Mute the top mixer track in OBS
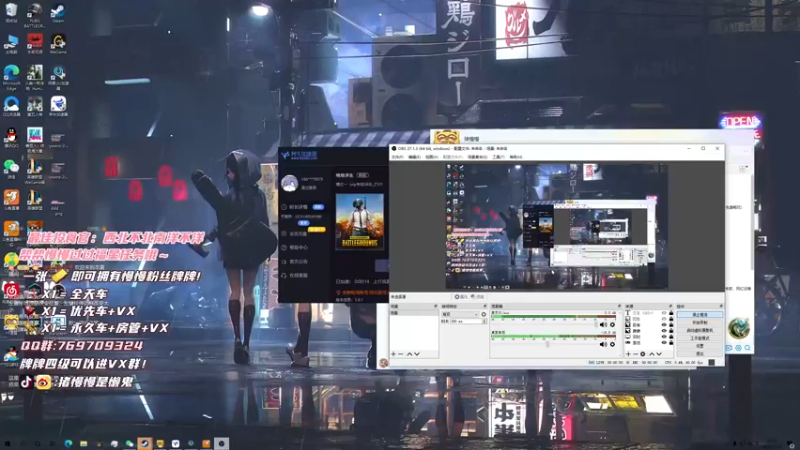The height and width of the screenshot is (450, 800). (x=603, y=324)
